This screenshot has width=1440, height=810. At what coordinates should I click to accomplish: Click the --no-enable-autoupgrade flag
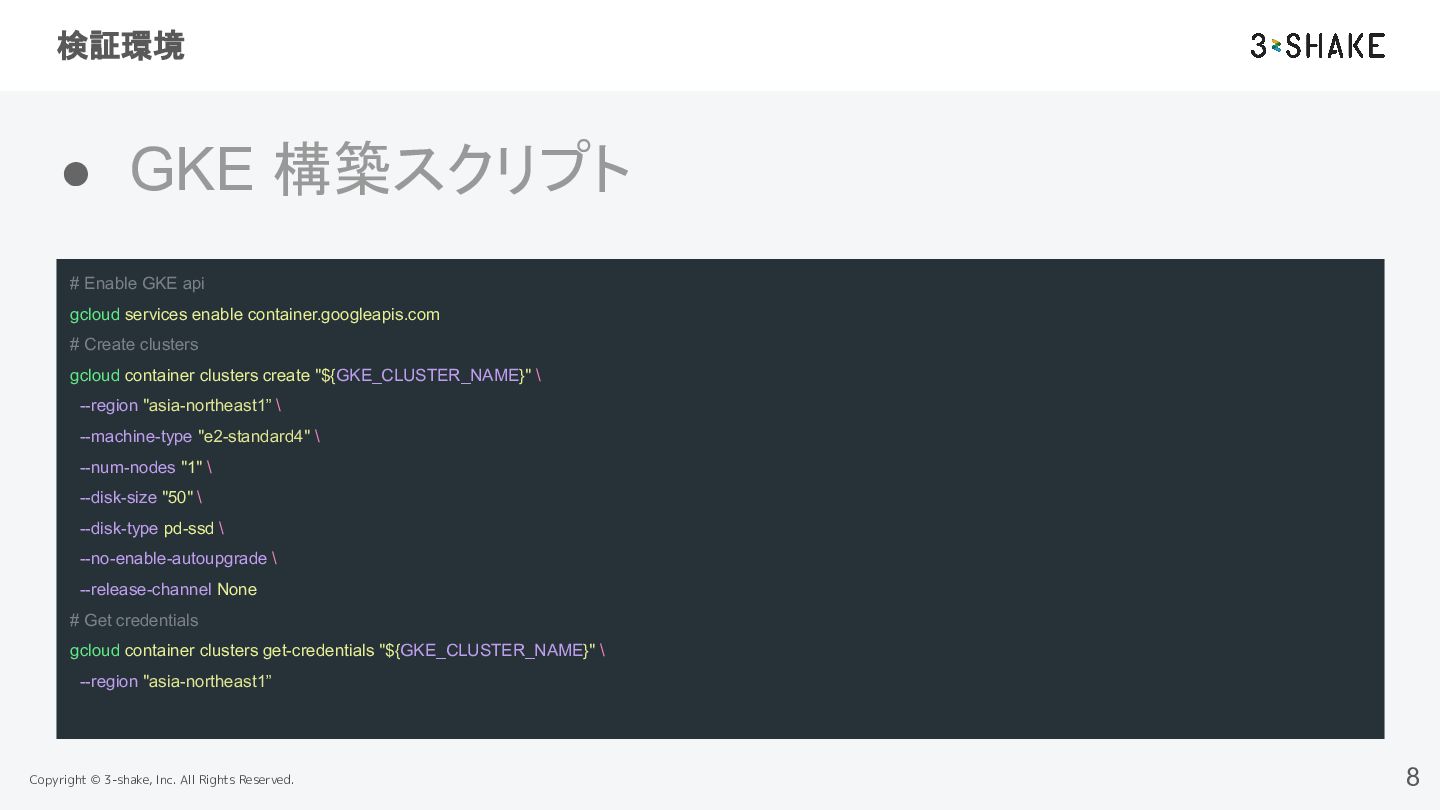click(178, 559)
